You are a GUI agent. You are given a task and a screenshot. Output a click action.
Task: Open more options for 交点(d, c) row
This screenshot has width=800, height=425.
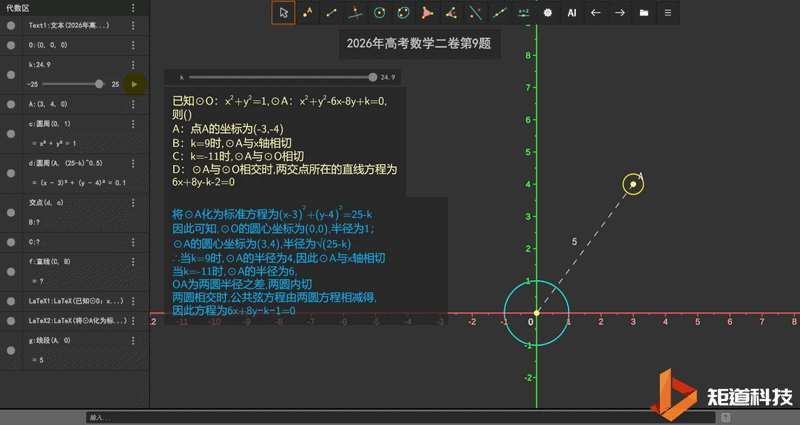133,203
